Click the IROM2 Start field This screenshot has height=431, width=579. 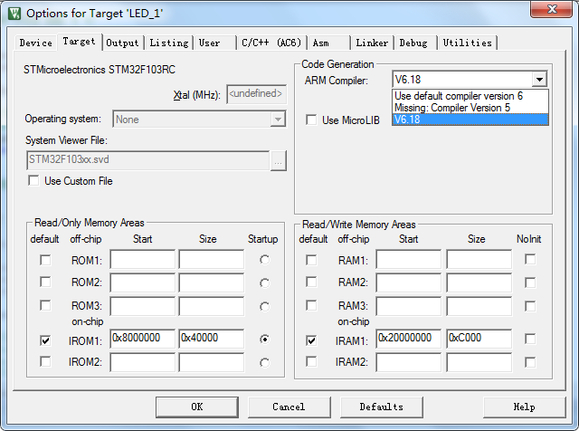tap(142, 362)
